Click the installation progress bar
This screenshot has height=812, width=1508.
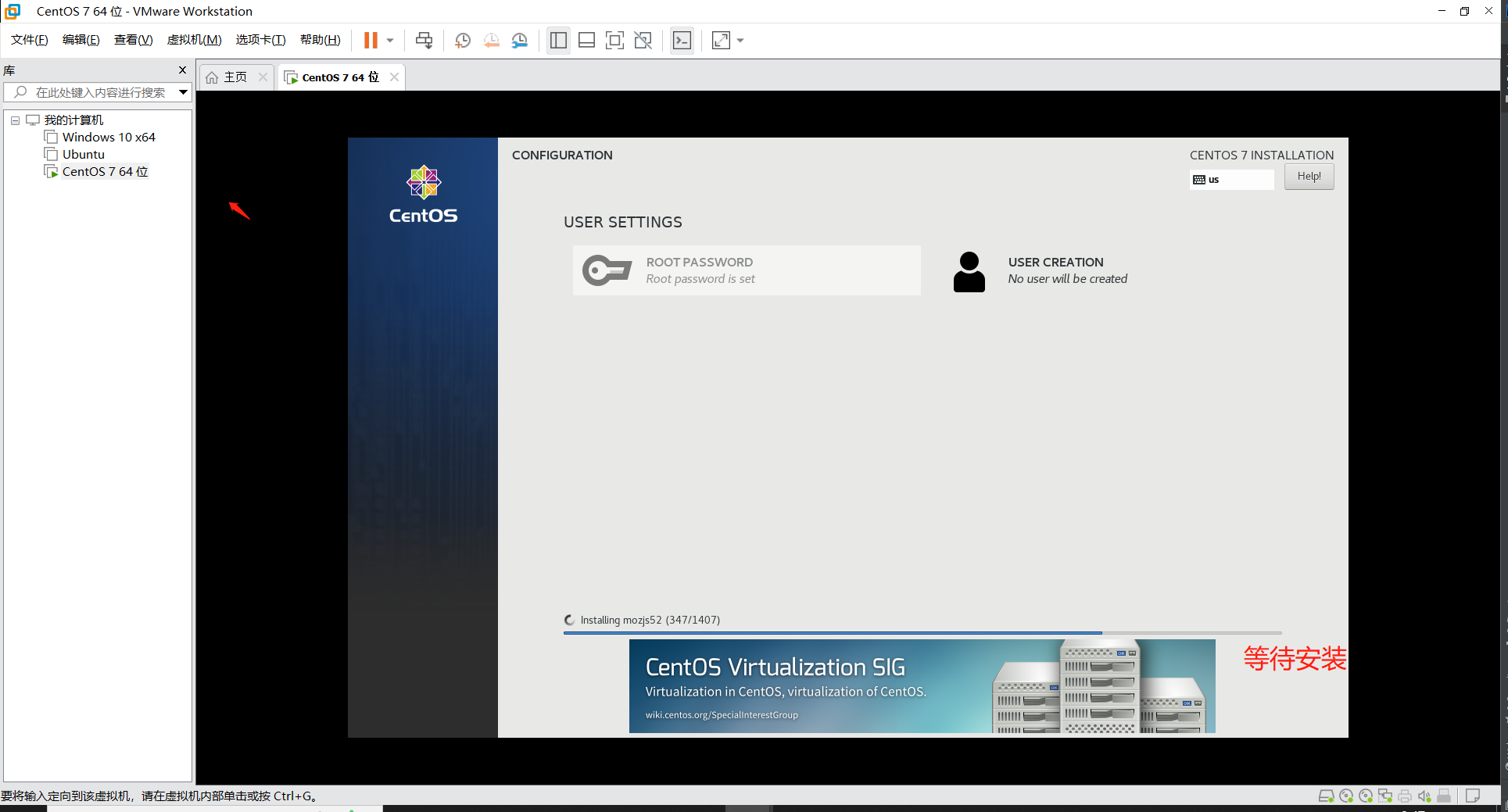[922, 632]
